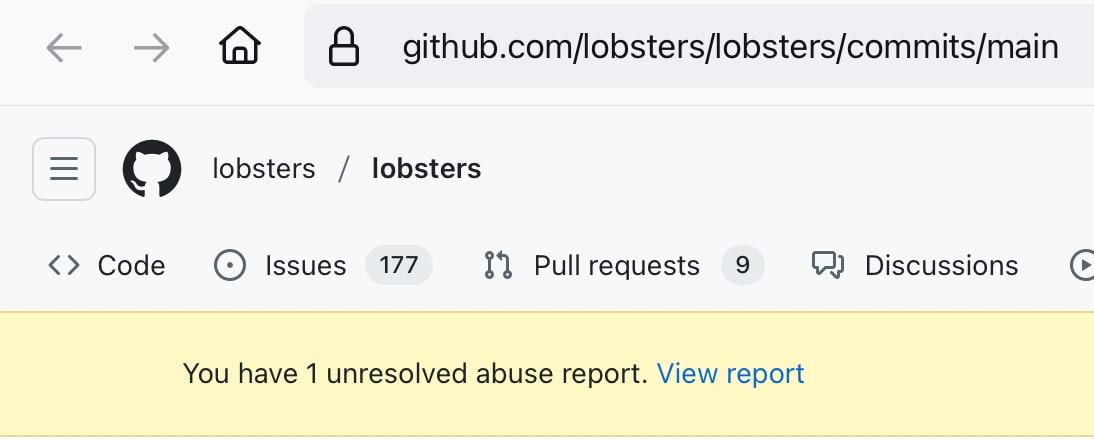
Task: Open the View report link
Action: coord(730,374)
